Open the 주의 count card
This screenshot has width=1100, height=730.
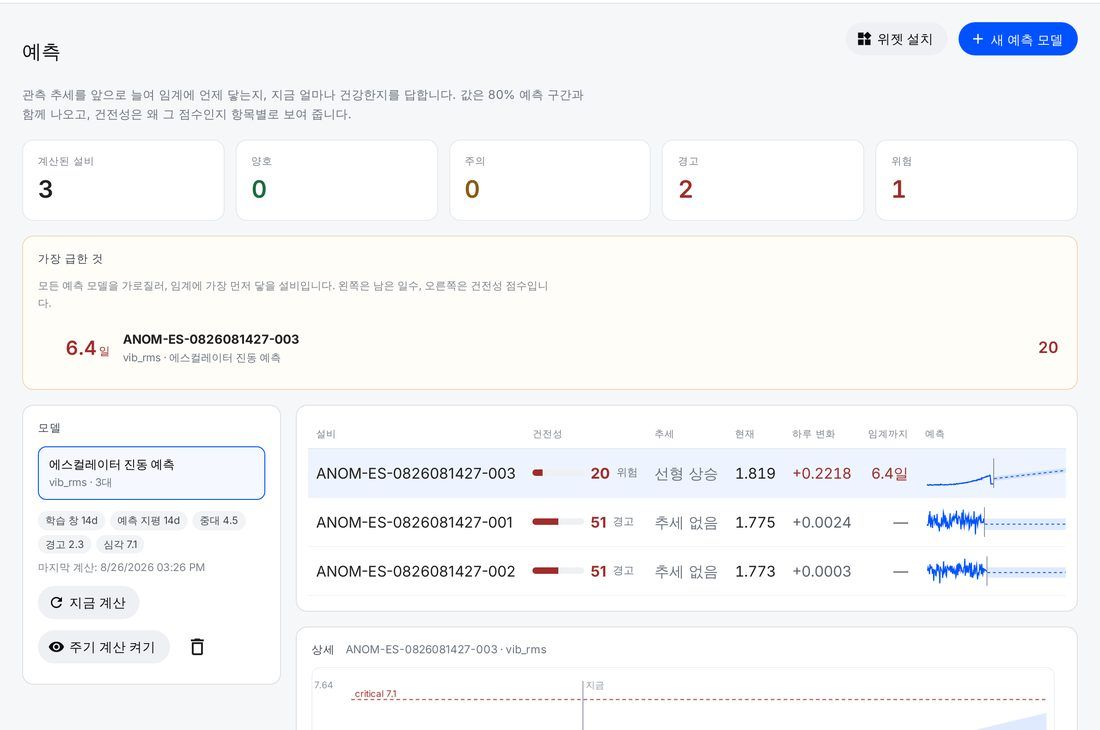pos(550,180)
